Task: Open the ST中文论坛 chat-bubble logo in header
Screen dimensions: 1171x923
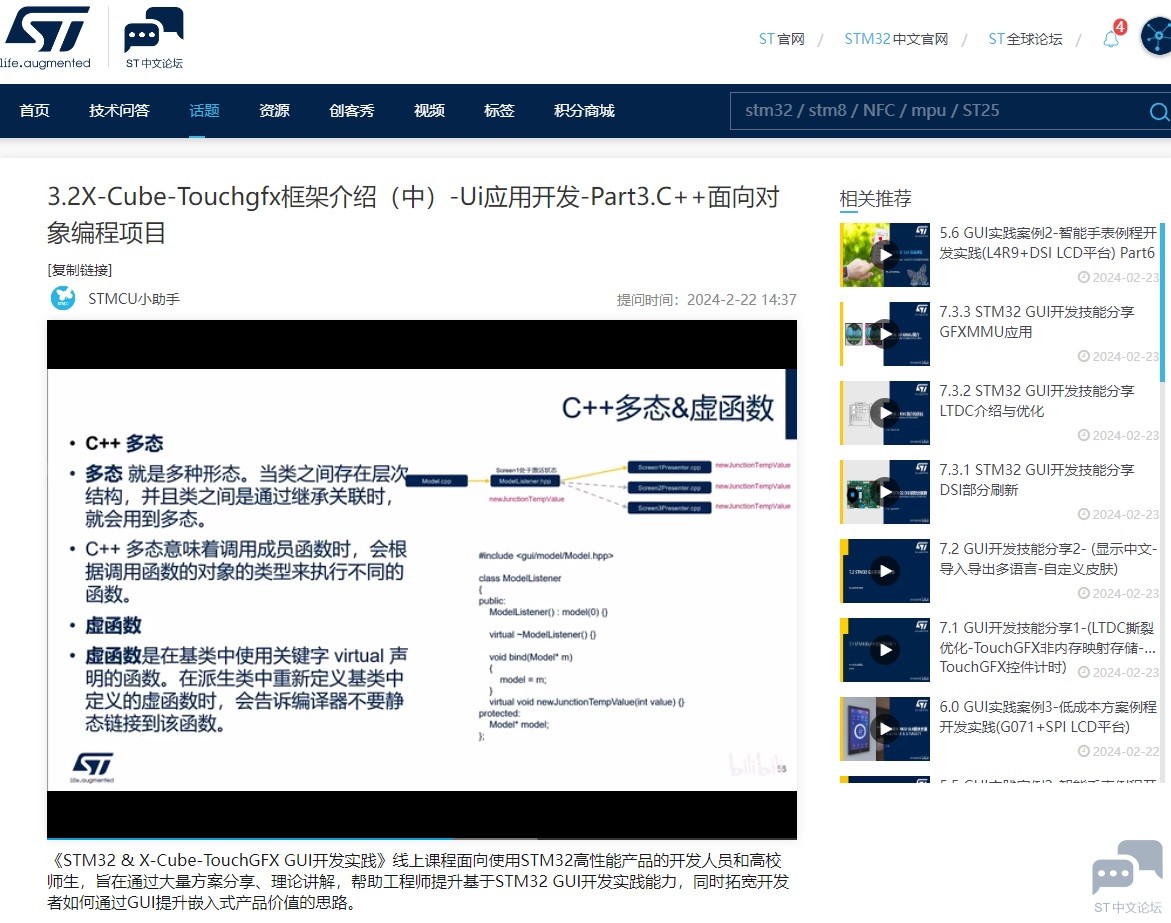Action: [154, 37]
